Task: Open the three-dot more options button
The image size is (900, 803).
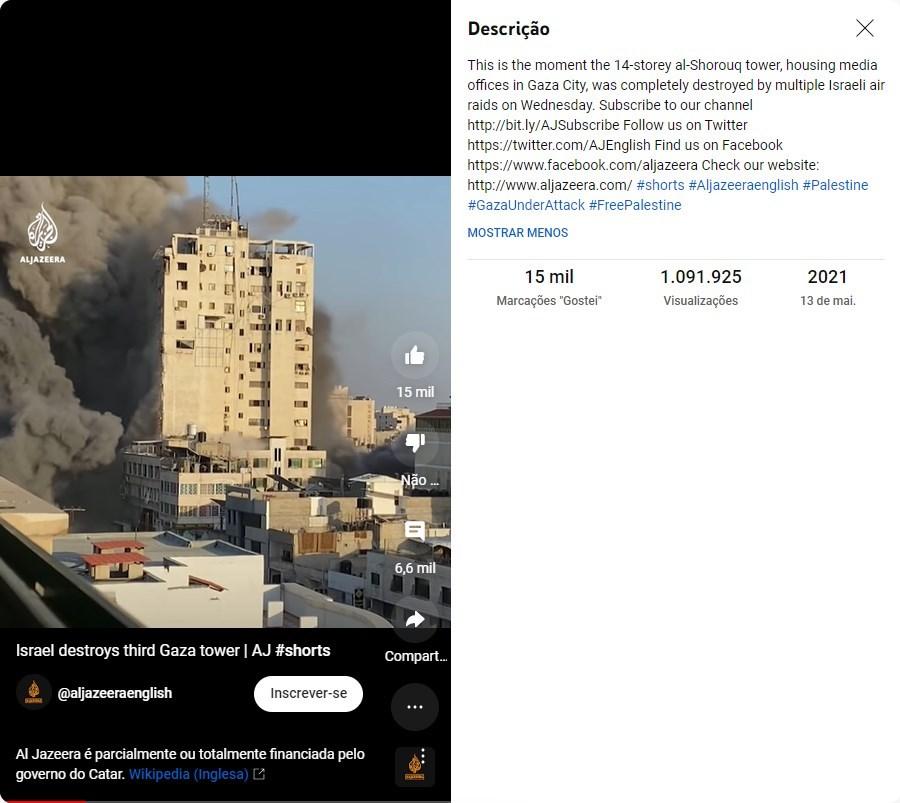Action: 414,707
